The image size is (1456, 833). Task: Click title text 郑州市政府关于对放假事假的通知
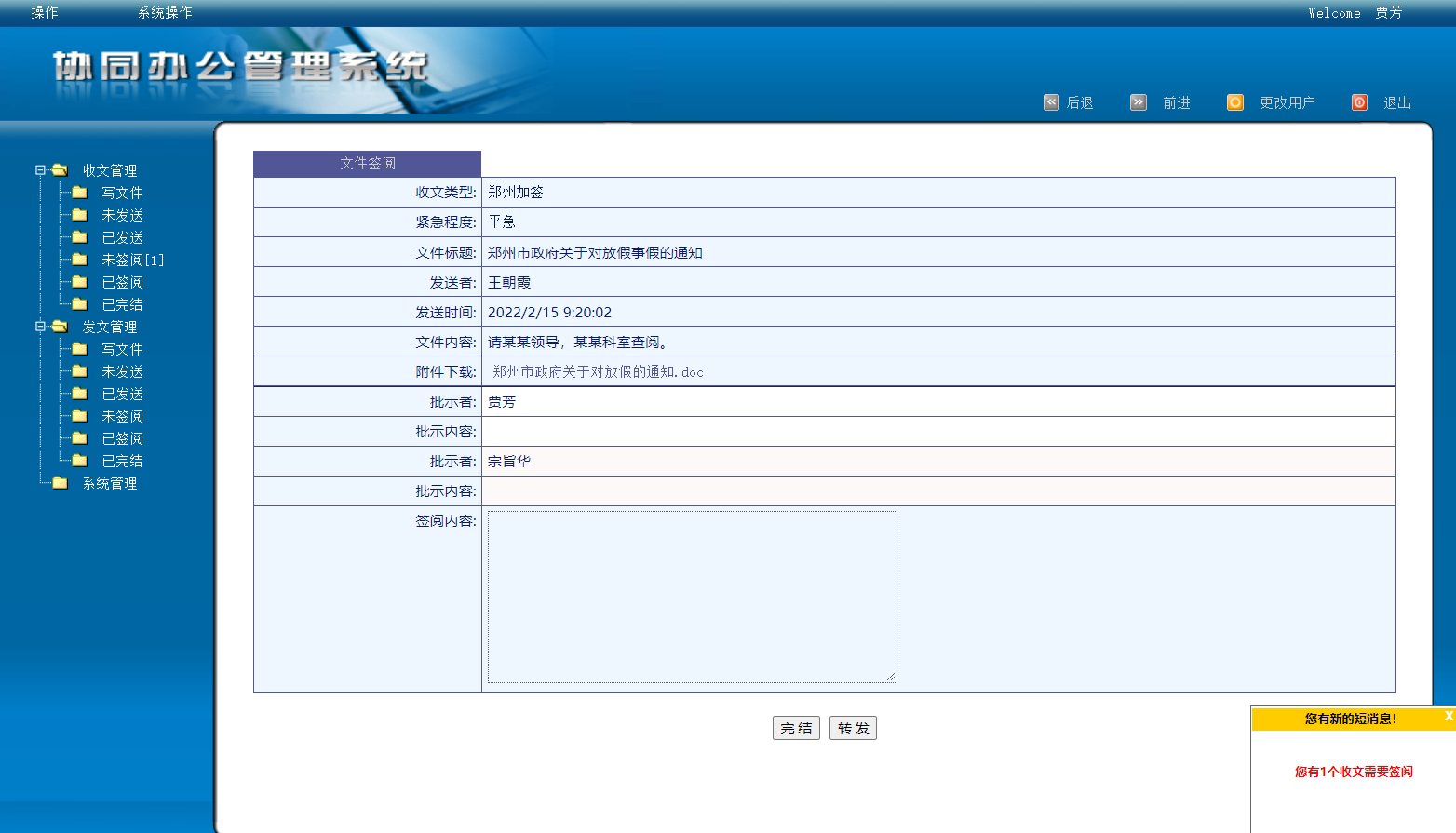point(595,252)
